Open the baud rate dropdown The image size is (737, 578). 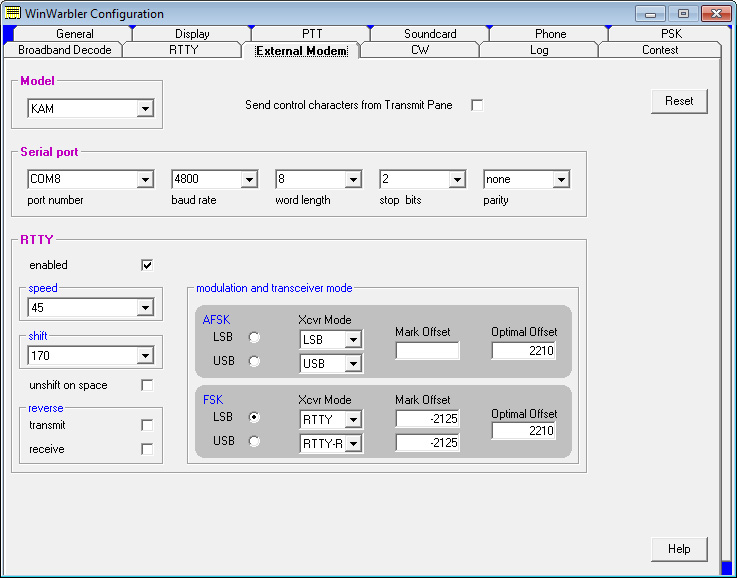pyautogui.click(x=249, y=180)
